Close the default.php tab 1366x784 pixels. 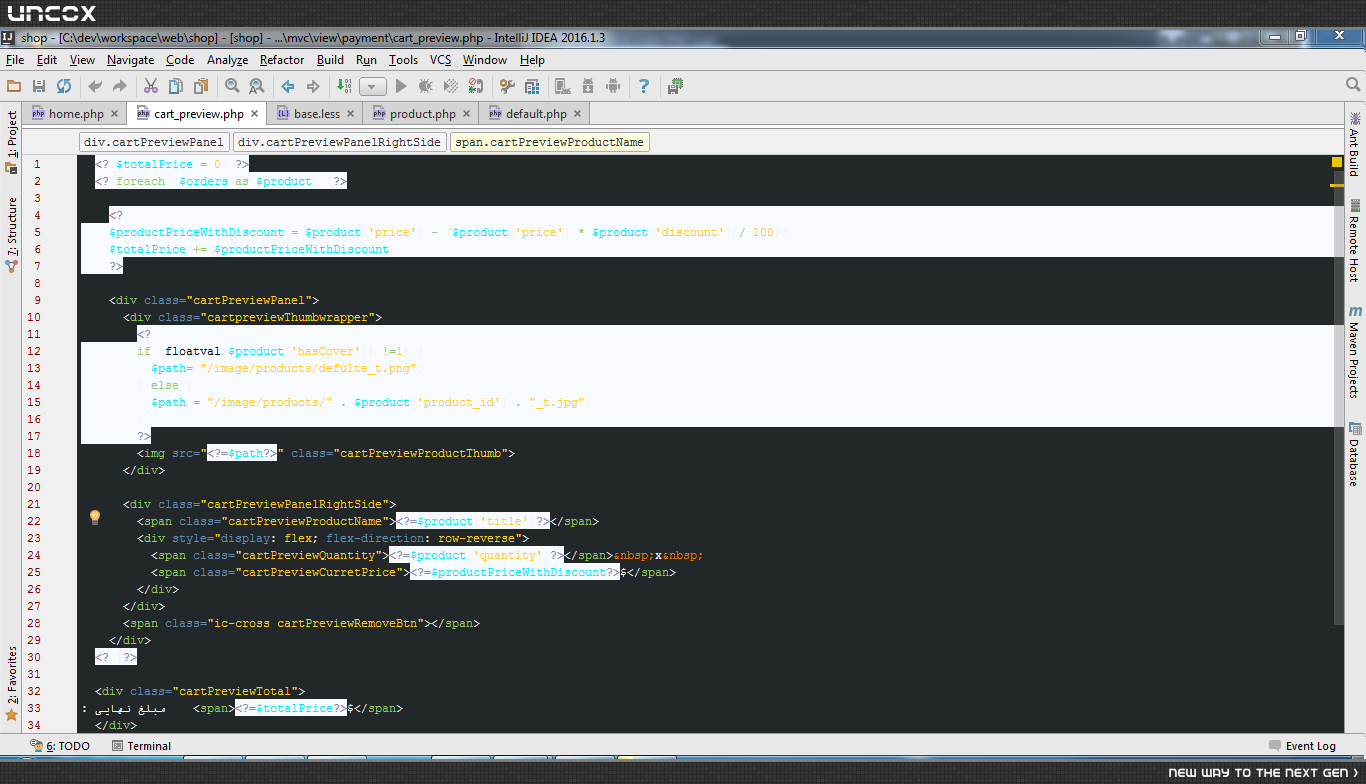coord(577,114)
